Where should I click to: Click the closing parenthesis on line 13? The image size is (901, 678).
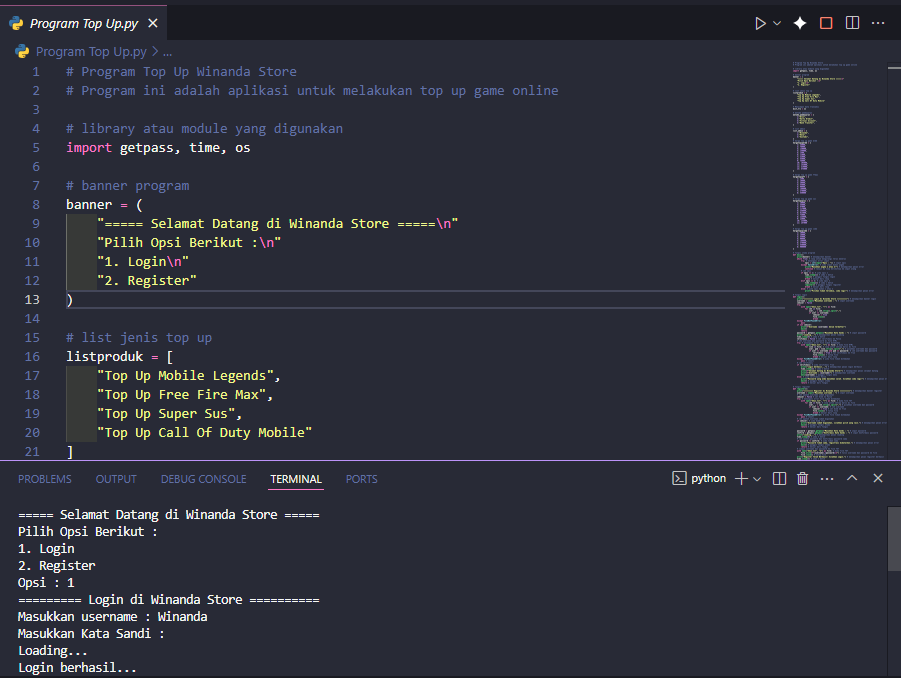click(70, 300)
